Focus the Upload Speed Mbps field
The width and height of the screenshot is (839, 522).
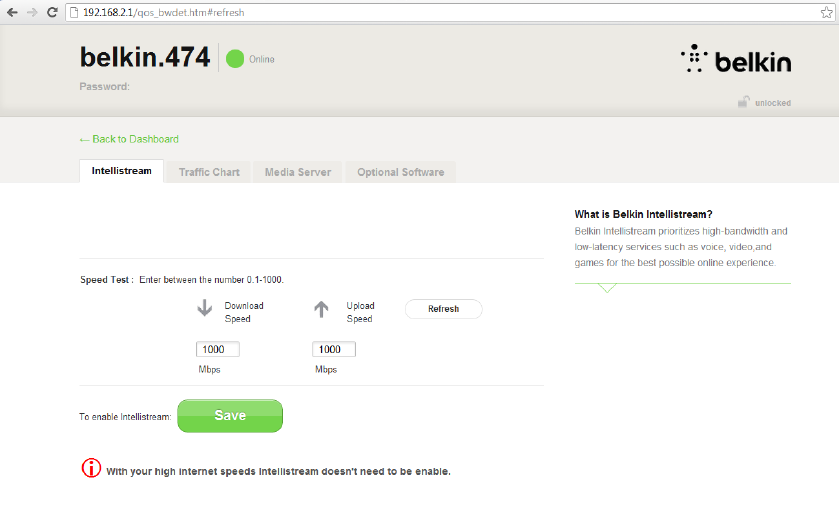tap(334, 349)
